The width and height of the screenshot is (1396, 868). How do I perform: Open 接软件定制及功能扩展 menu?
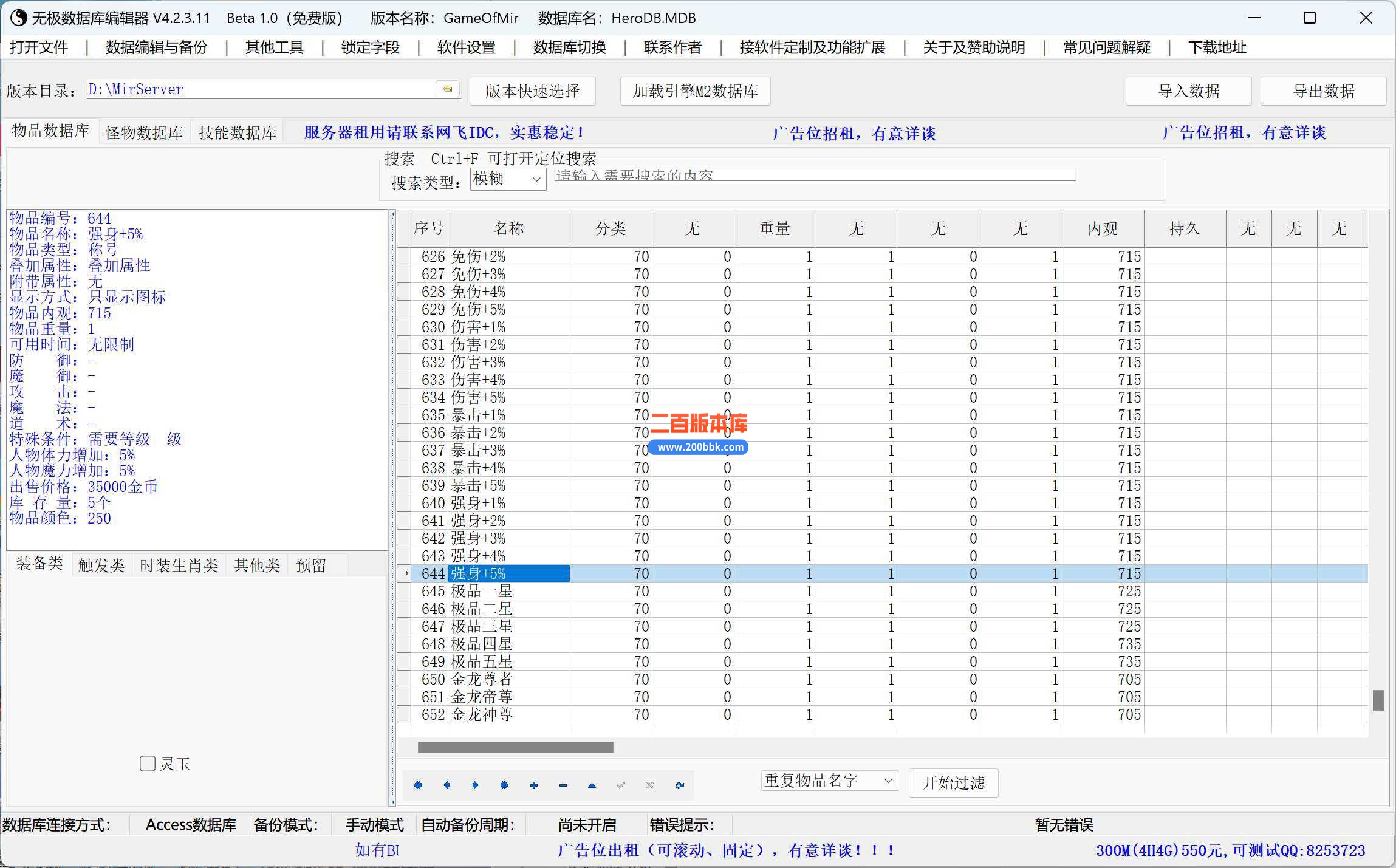[x=812, y=47]
